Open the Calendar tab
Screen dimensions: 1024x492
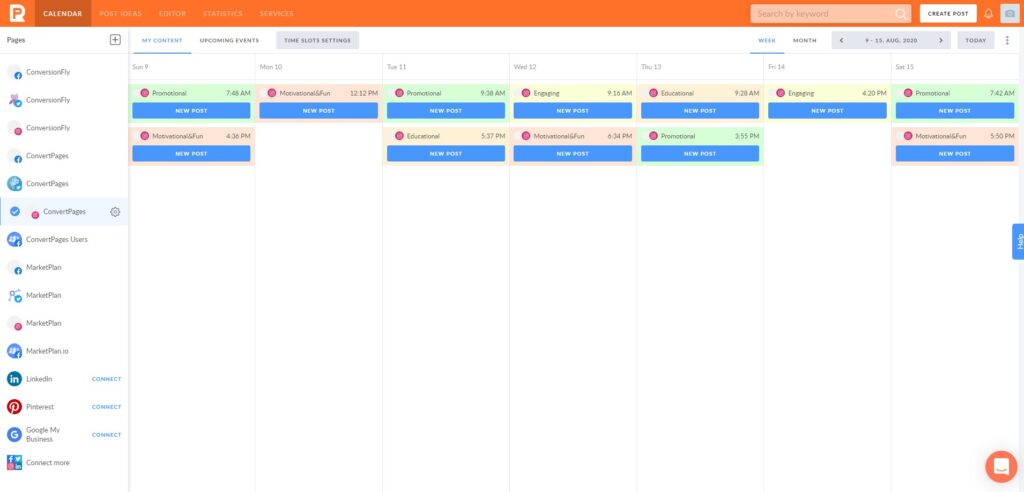[63, 14]
